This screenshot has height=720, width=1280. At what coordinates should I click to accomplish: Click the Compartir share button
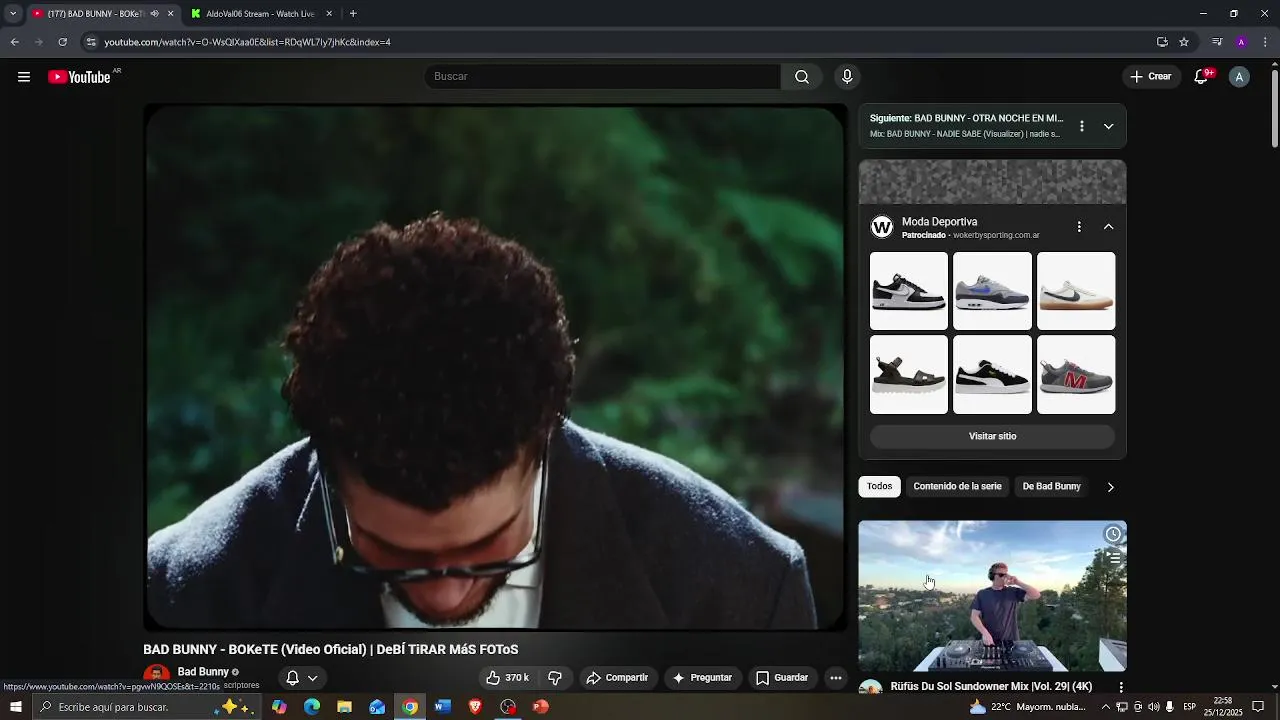pos(617,678)
